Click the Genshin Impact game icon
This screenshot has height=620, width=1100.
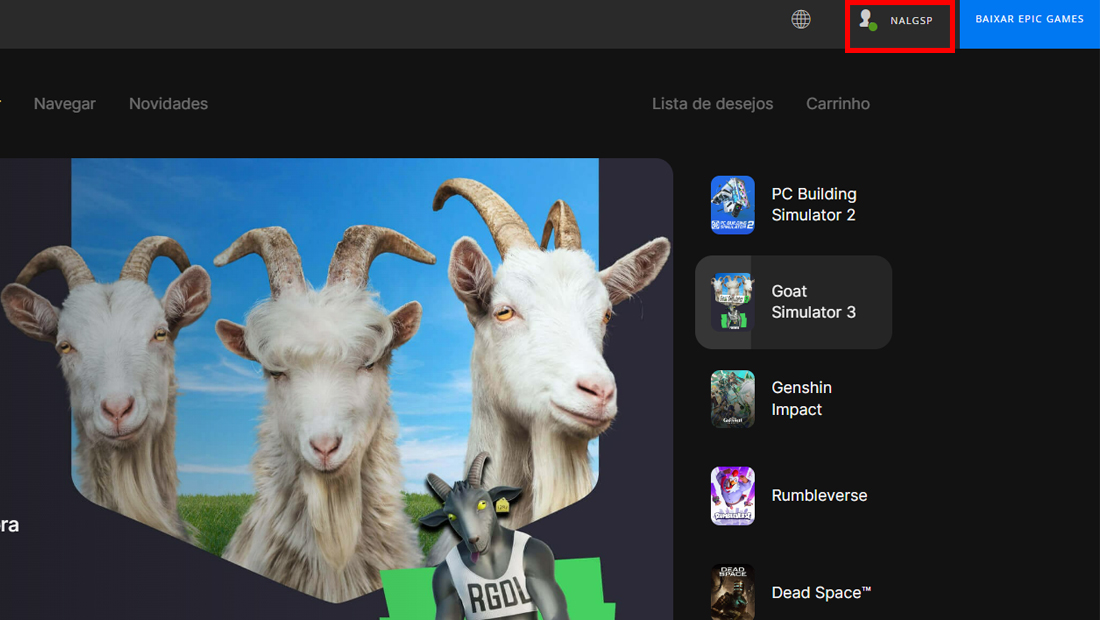[732, 398]
